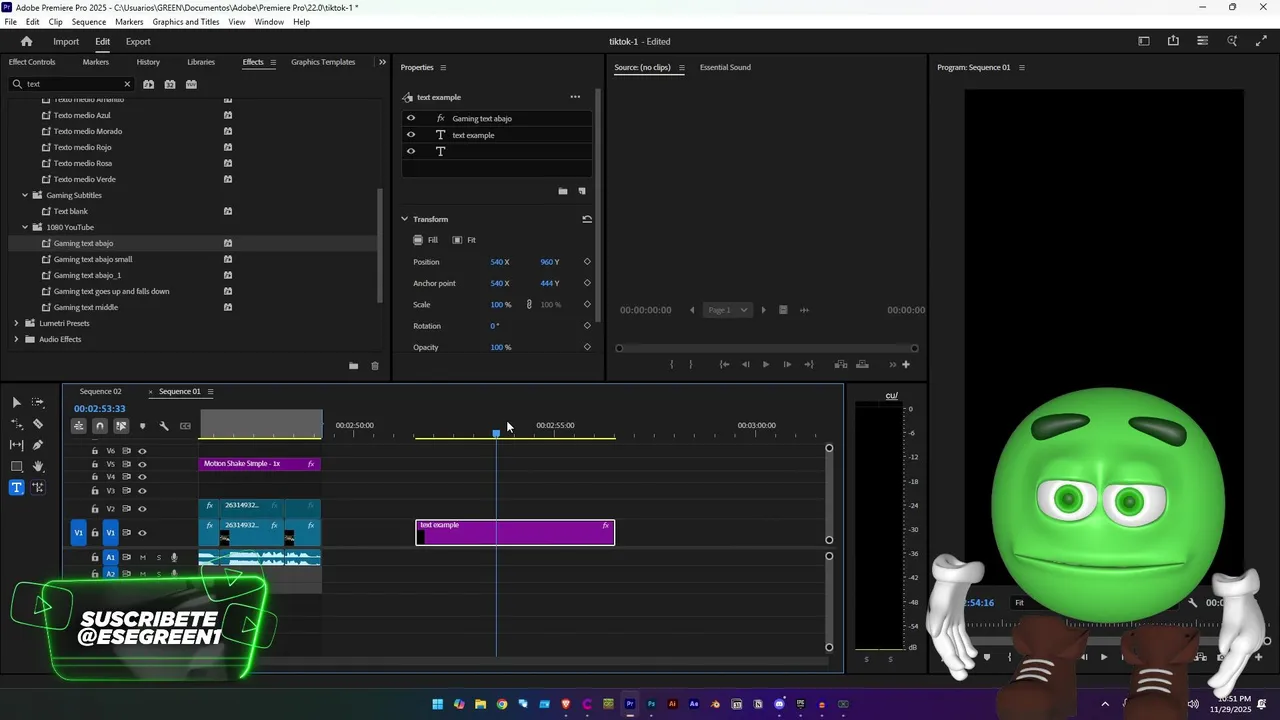Image resolution: width=1280 pixels, height=720 pixels.
Task: Expand the Lumetri Presets folder
Action: [16, 323]
